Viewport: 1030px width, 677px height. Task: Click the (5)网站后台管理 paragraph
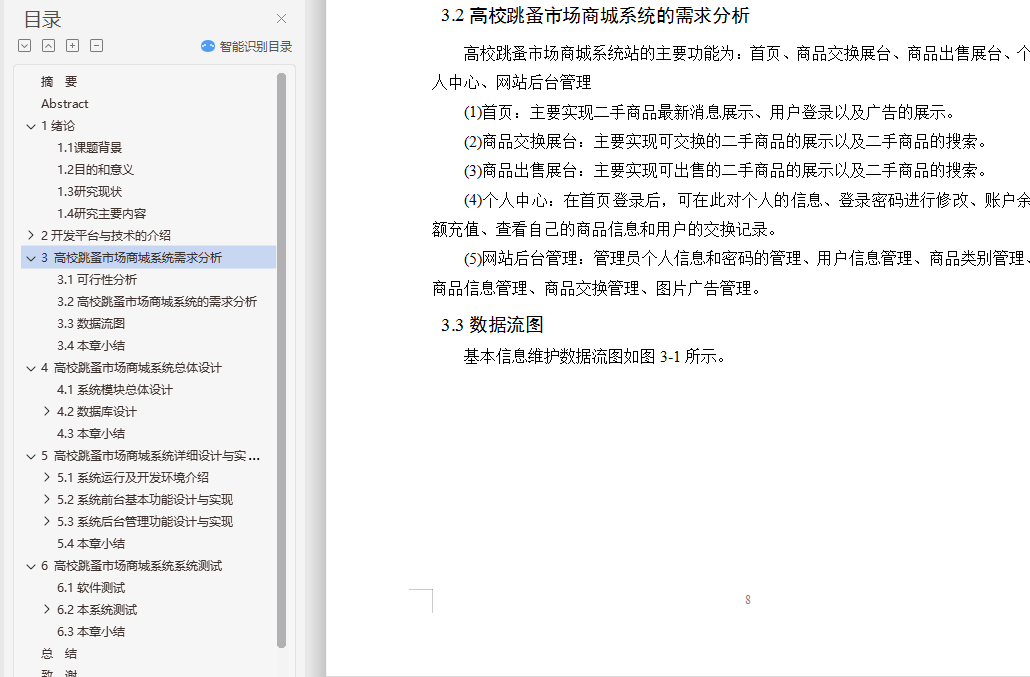(730, 273)
